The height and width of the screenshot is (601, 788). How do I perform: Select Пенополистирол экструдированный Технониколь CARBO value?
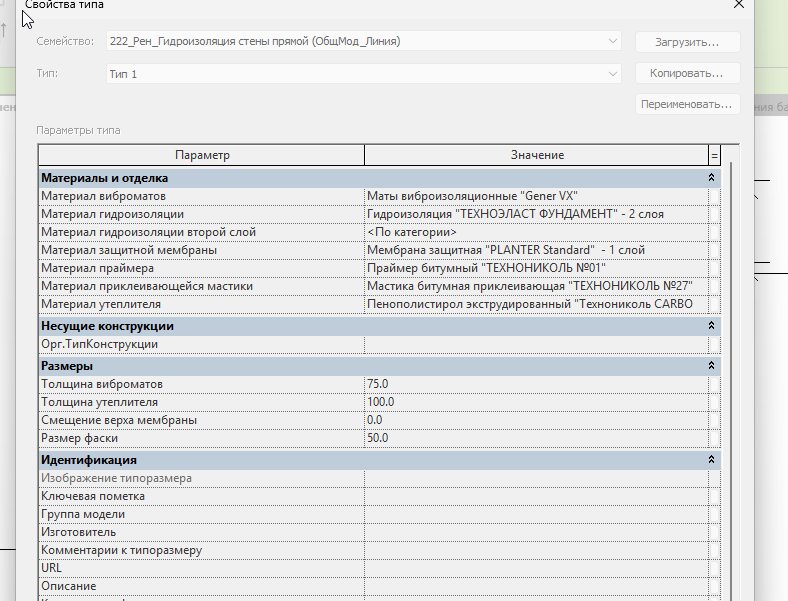[536, 304]
